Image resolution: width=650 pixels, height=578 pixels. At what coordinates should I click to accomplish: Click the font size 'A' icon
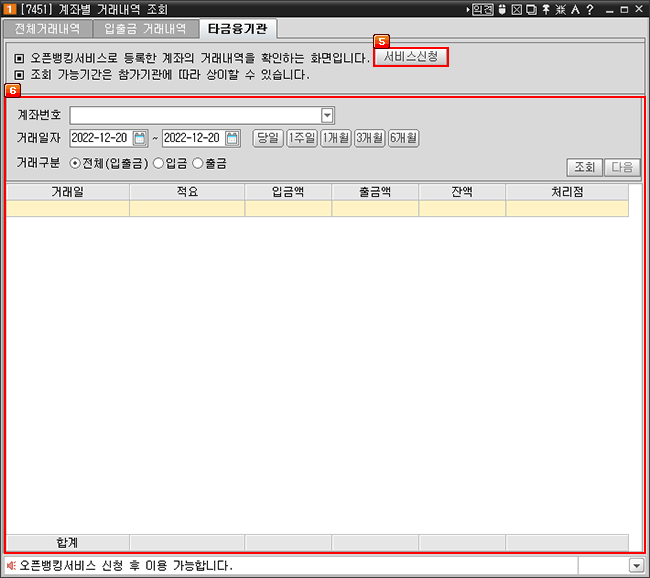point(574,9)
